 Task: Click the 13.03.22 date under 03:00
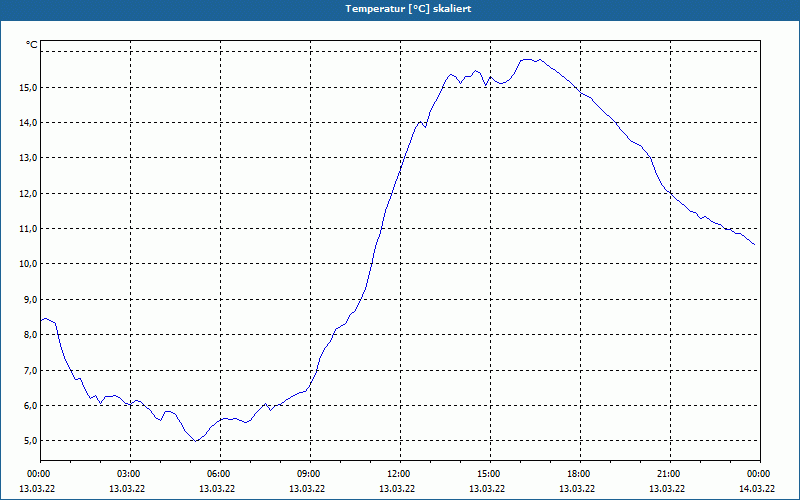(127, 489)
